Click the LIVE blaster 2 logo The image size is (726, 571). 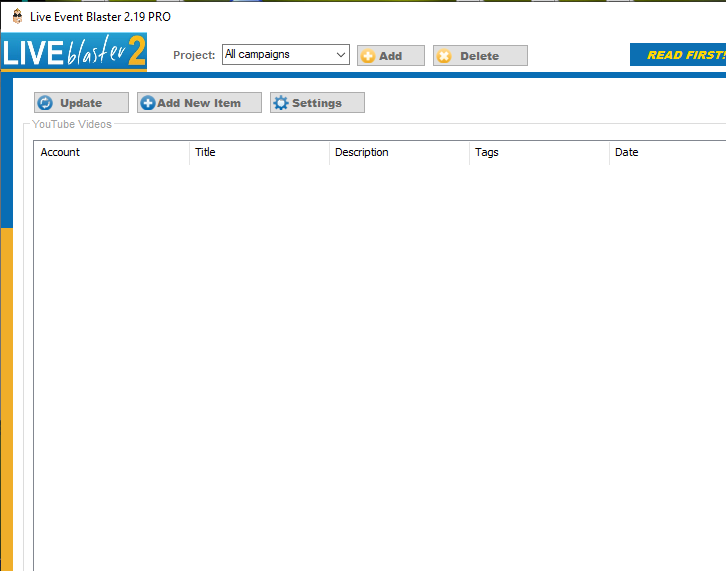(x=74, y=52)
